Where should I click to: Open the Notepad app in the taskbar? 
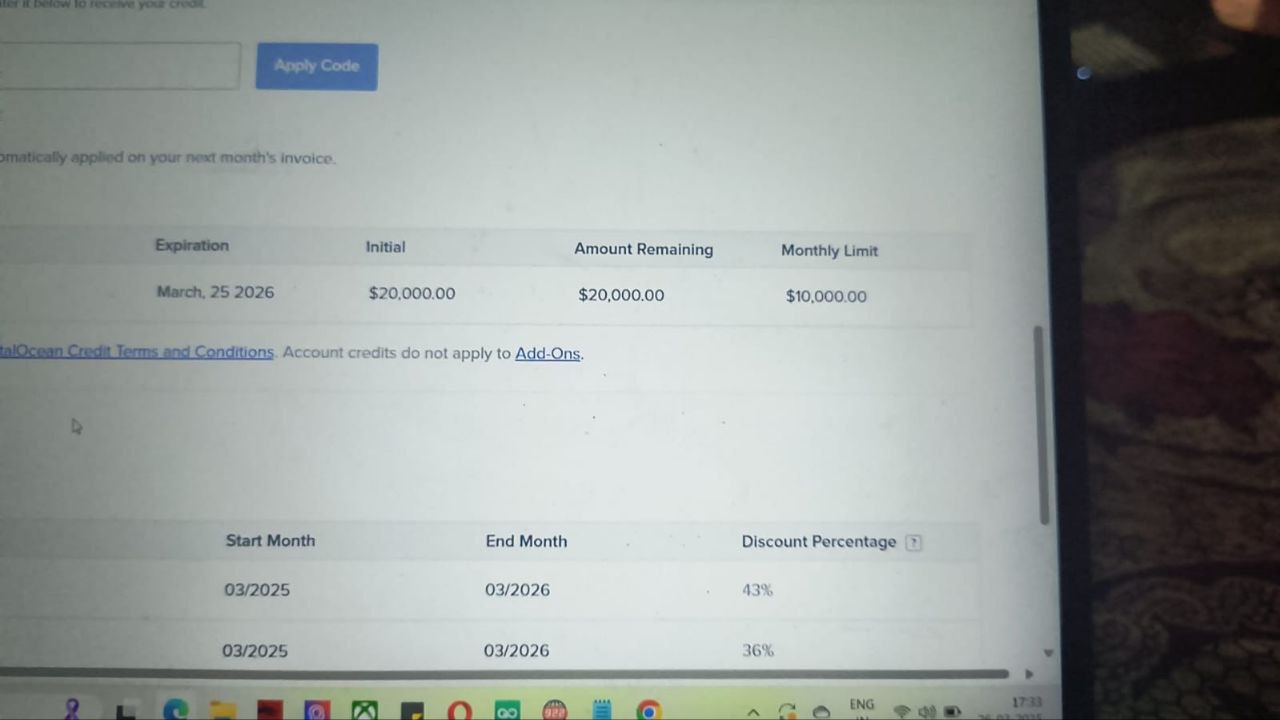click(601, 710)
